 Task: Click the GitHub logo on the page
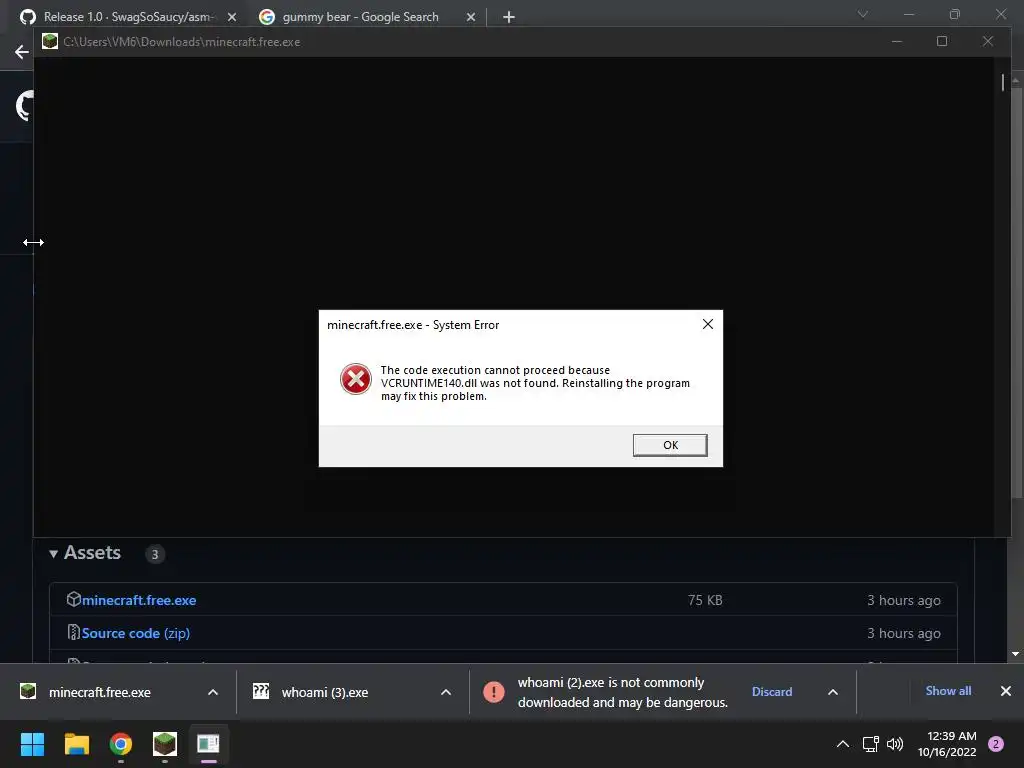25,105
